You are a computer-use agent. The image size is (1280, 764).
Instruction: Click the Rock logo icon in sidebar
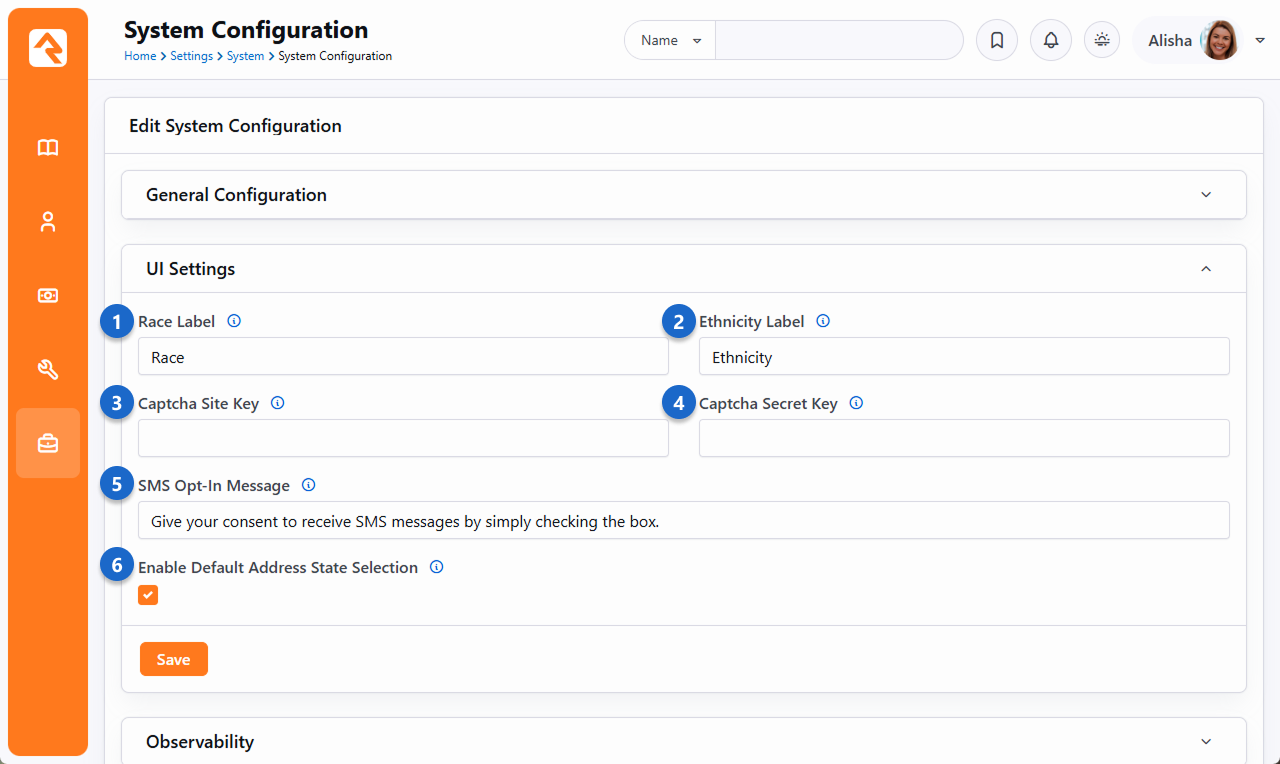(48, 48)
